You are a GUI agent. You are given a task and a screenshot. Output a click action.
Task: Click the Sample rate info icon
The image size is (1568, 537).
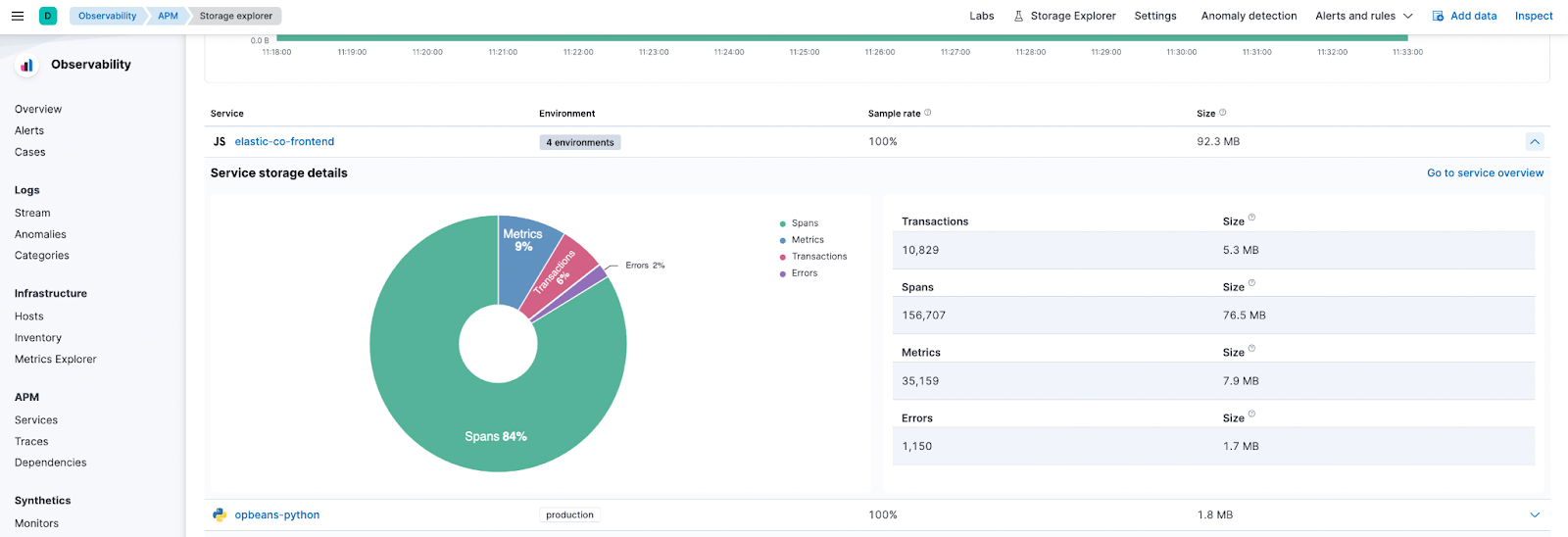coord(928,113)
